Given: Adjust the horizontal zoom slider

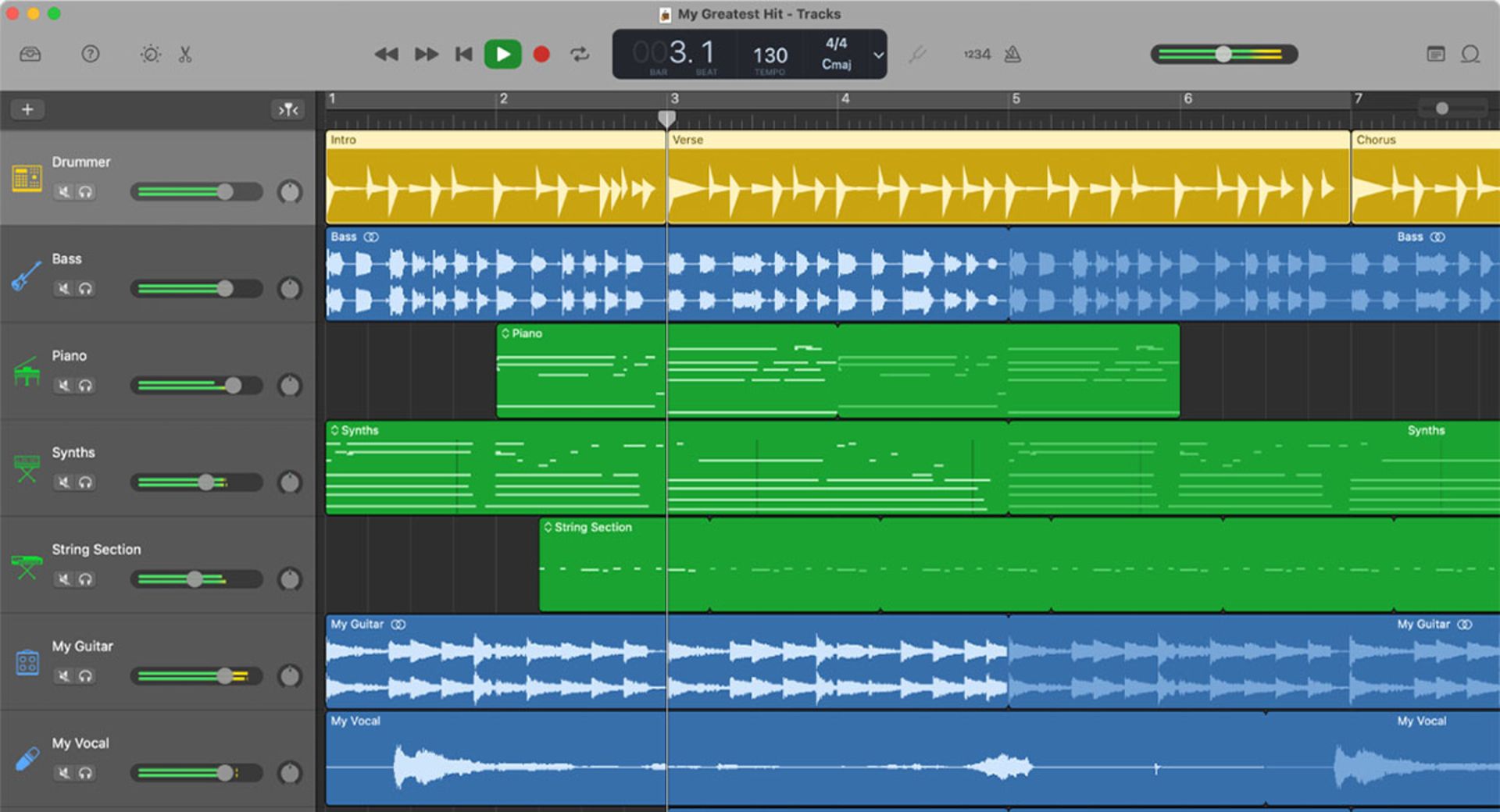Looking at the screenshot, I should tap(1453, 109).
